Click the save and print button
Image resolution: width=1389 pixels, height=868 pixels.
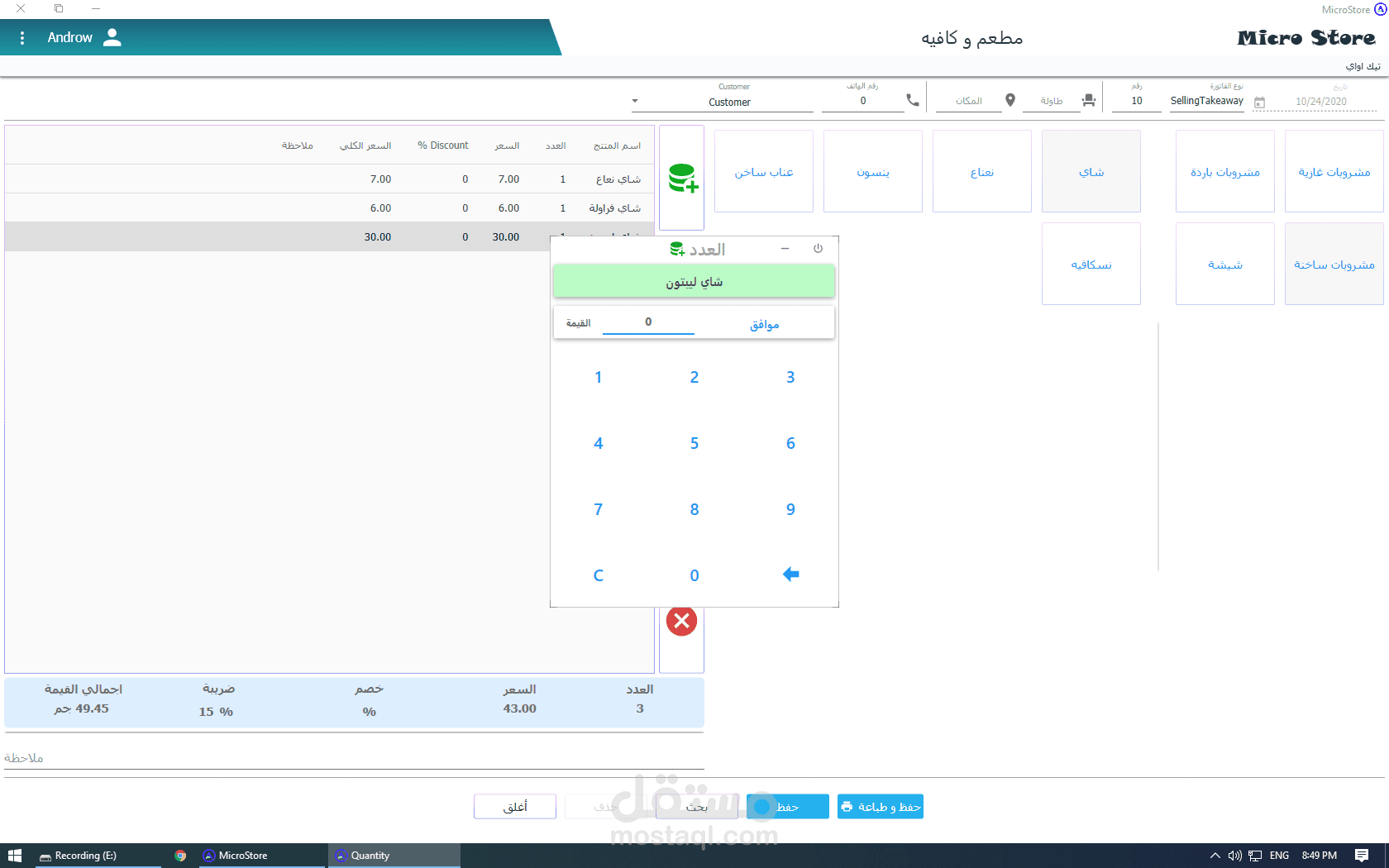pos(881,807)
